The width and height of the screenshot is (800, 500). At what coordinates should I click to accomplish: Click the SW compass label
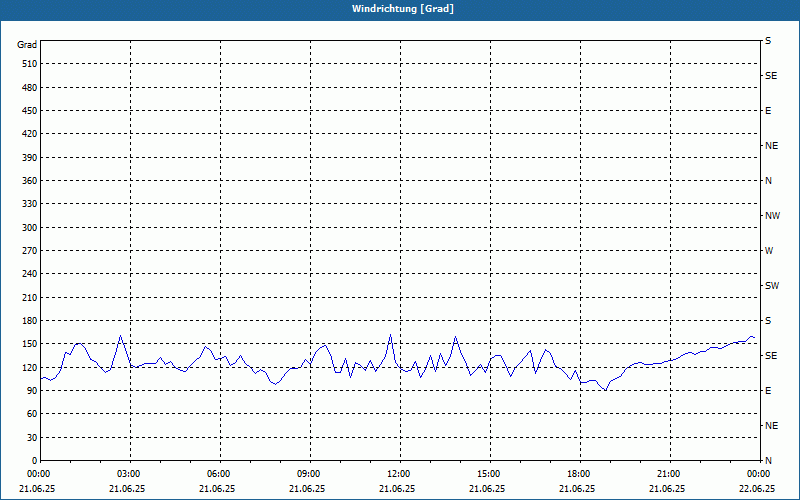coord(772,286)
